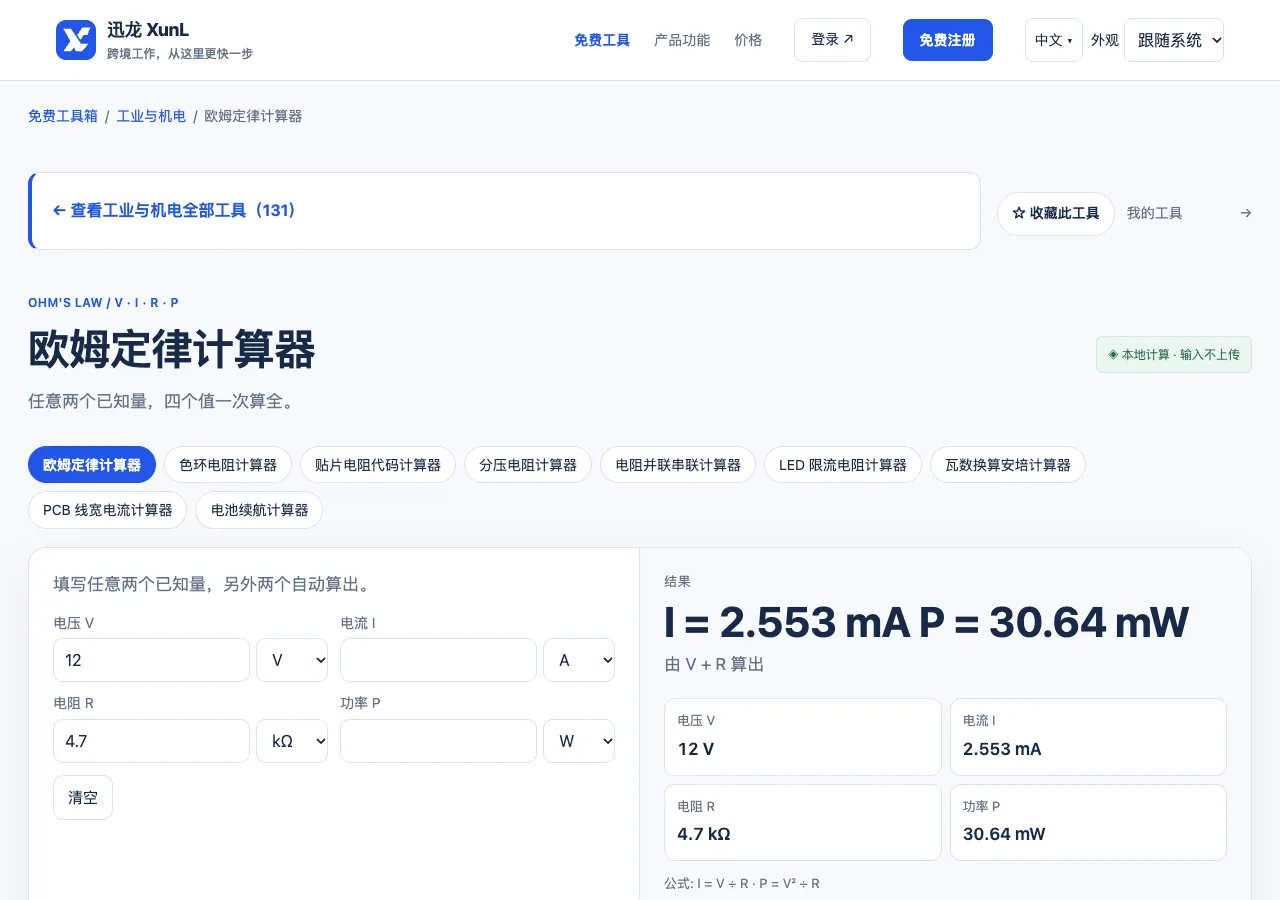Click the 收藏此工具 button
1280x900 pixels.
[1056, 213]
